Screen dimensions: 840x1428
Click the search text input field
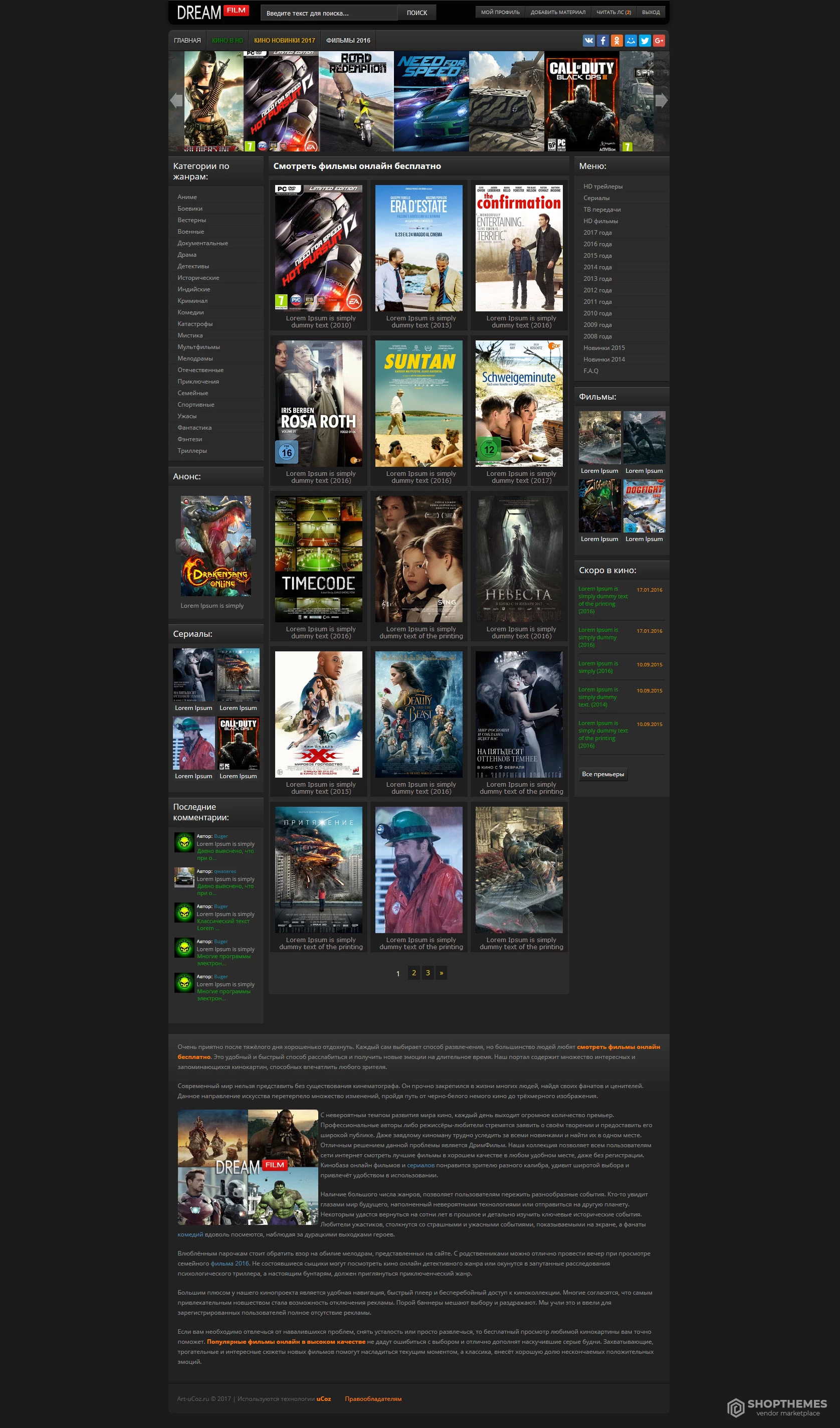pyautogui.click(x=328, y=13)
